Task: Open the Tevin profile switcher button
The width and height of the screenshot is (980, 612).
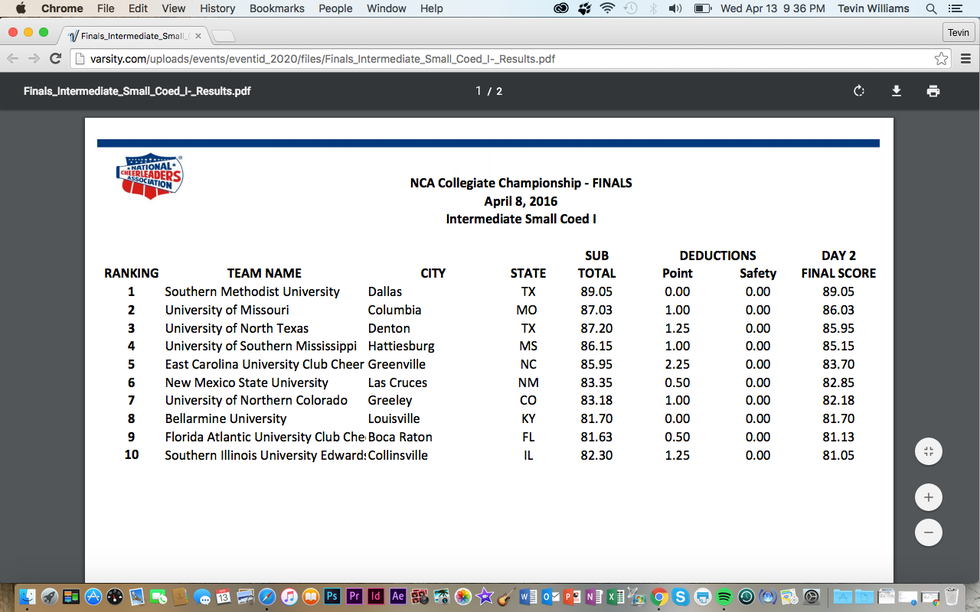Action: 958,33
